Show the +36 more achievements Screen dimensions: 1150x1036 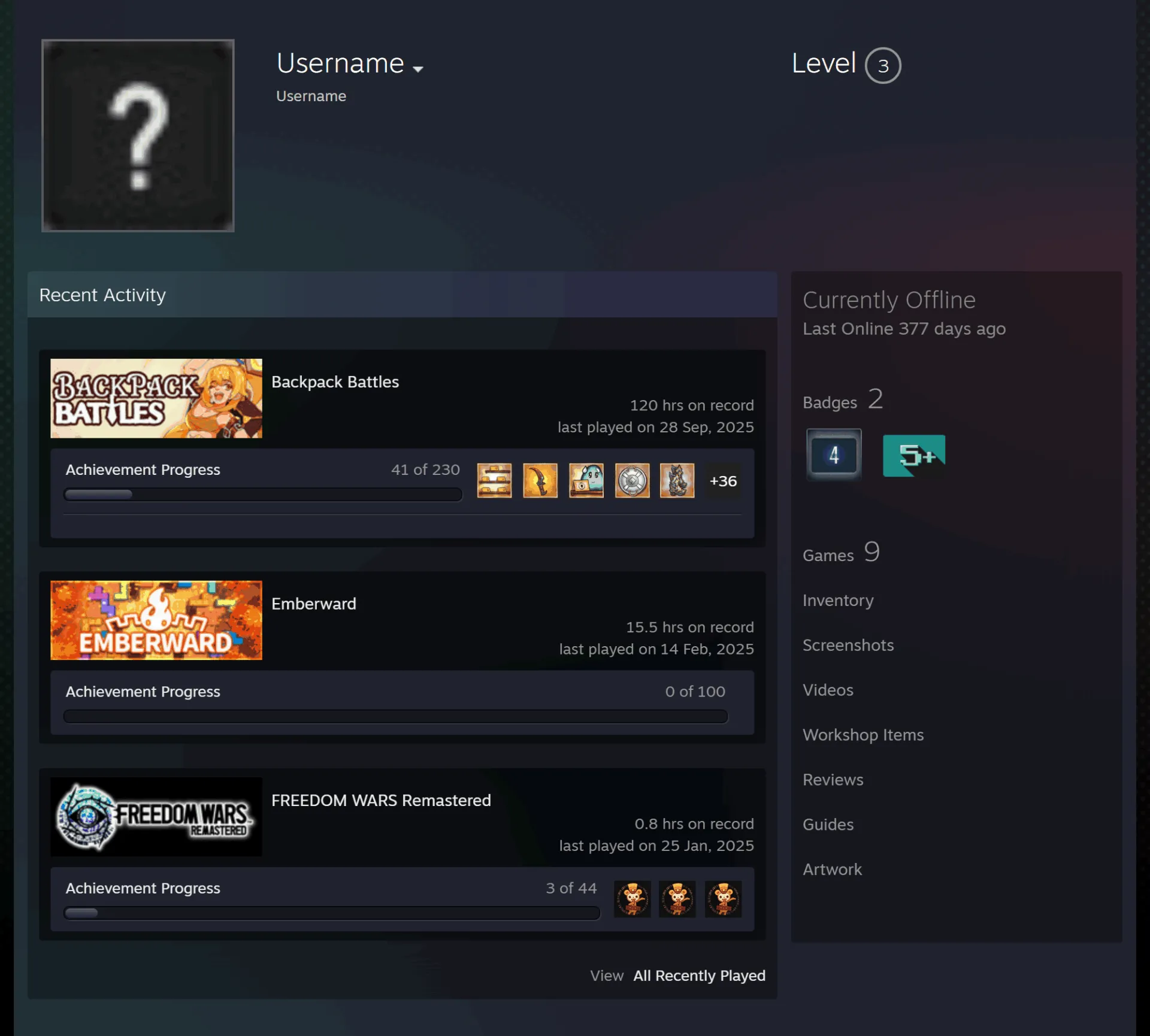[723, 481]
